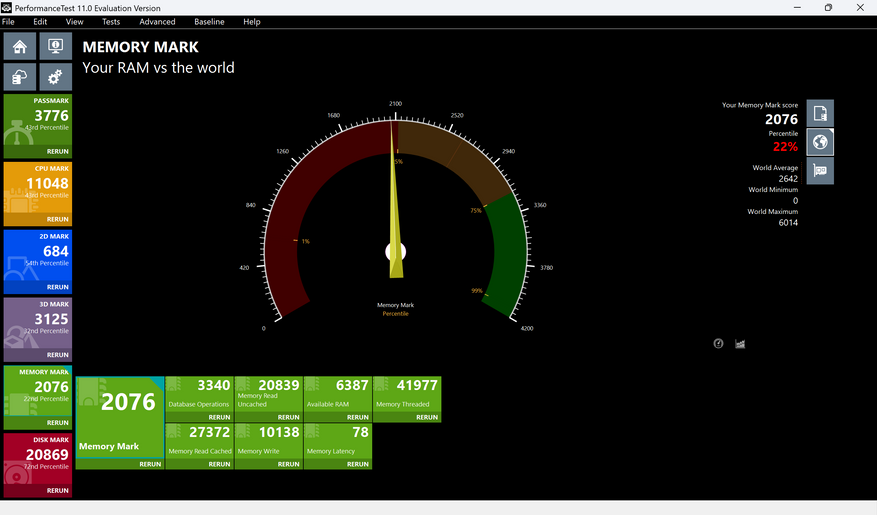This screenshot has height=515, width=877.
Task: Select the world globe comparison icon
Action: [820, 142]
